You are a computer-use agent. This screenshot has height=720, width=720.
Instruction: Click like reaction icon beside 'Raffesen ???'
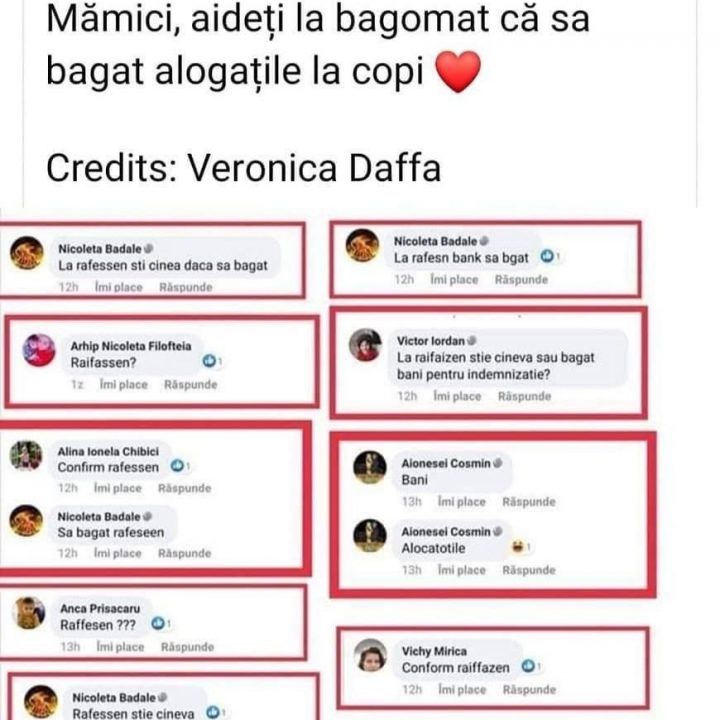[157, 625]
